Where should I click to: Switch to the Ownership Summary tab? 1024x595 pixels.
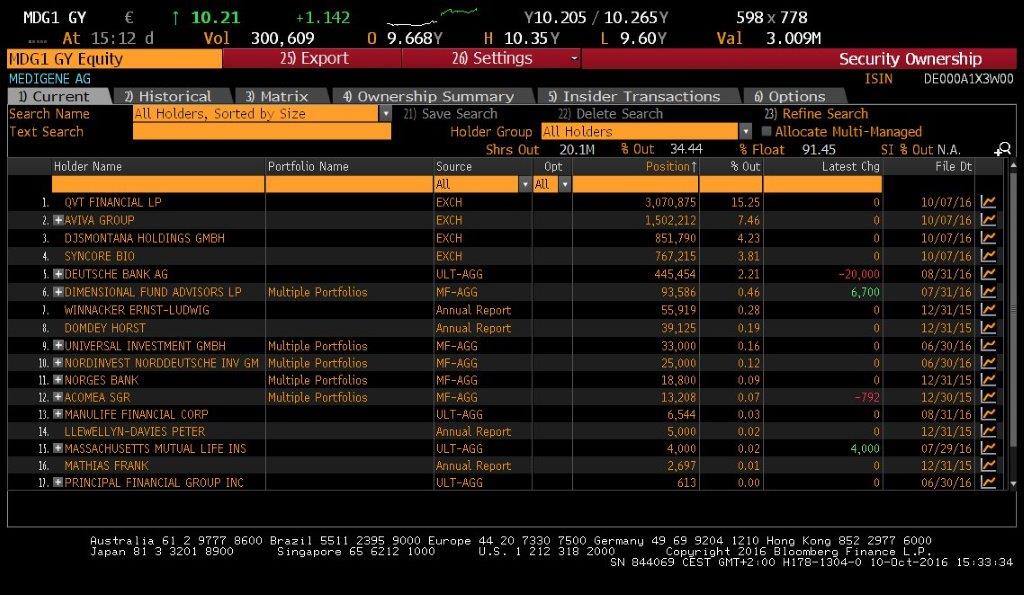[x=433, y=96]
